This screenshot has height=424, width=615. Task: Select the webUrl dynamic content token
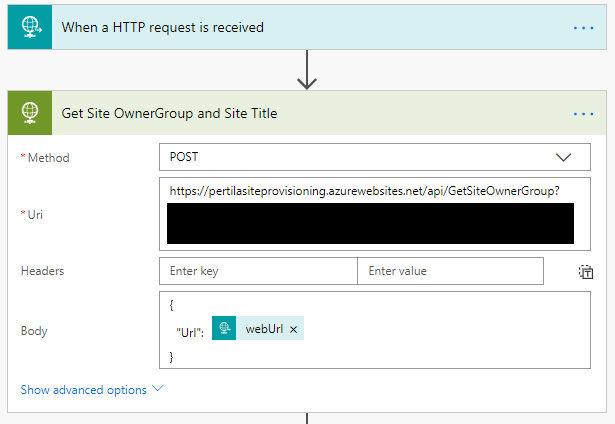coord(264,330)
